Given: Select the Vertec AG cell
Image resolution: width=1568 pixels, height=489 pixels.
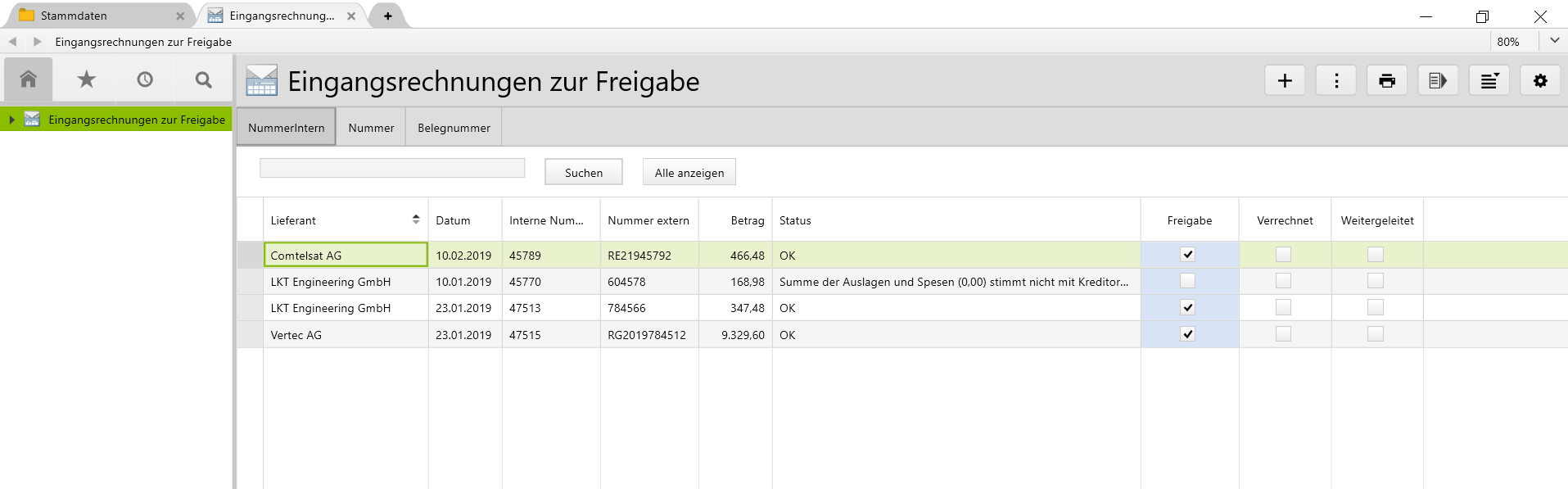Looking at the screenshot, I should click(x=346, y=334).
